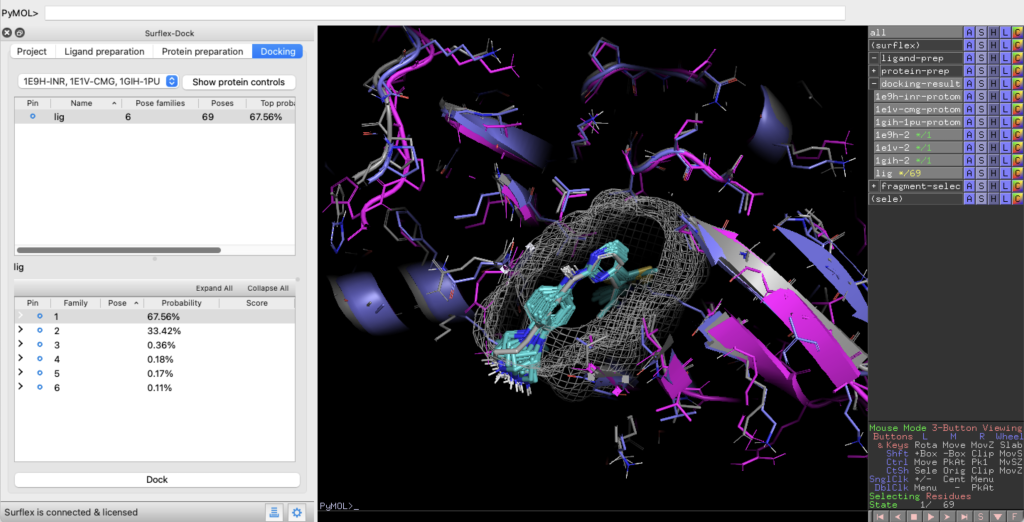
Task: Toggle the pin for pose family 3
Action: tap(39, 344)
